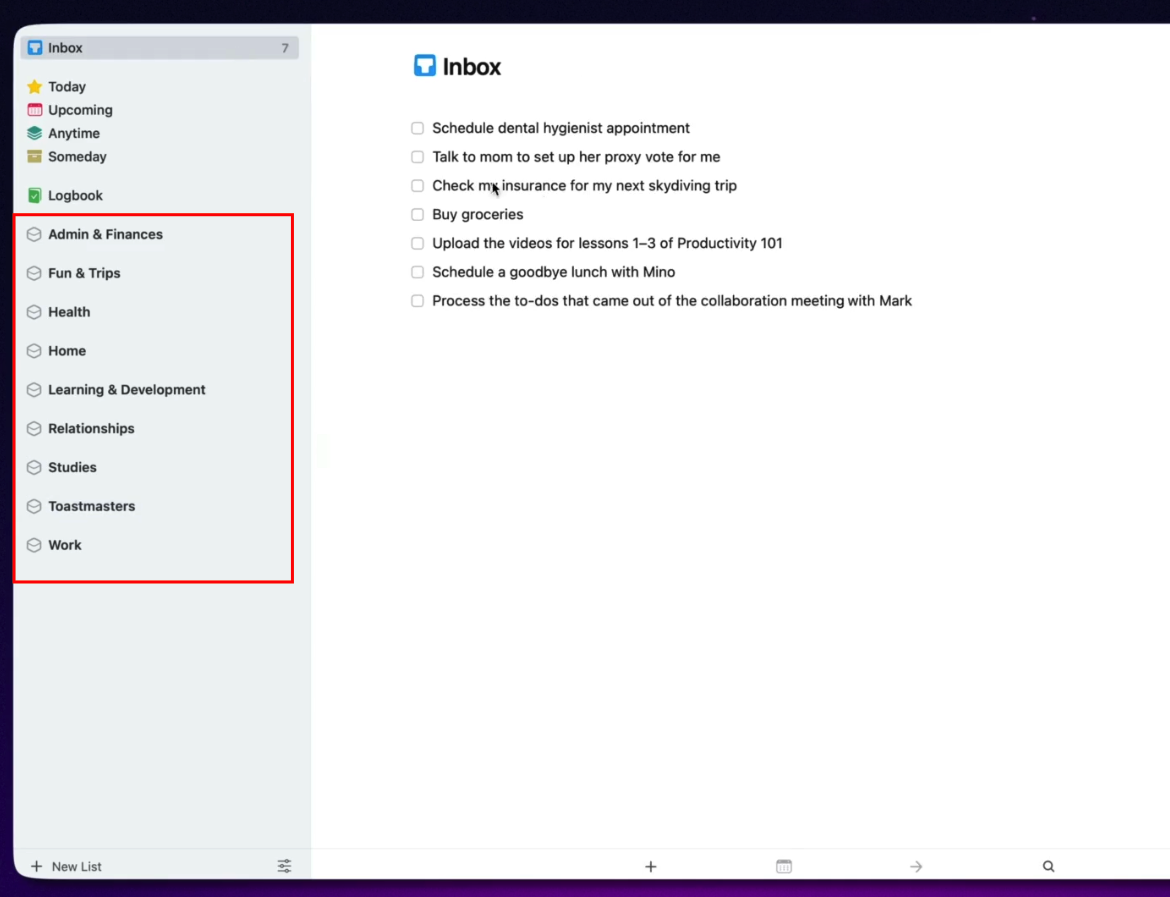Click the Learning & Development area icon
Image resolution: width=1170 pixels, height=897 pixels.
pyautogui.click(x=34, y=390)
